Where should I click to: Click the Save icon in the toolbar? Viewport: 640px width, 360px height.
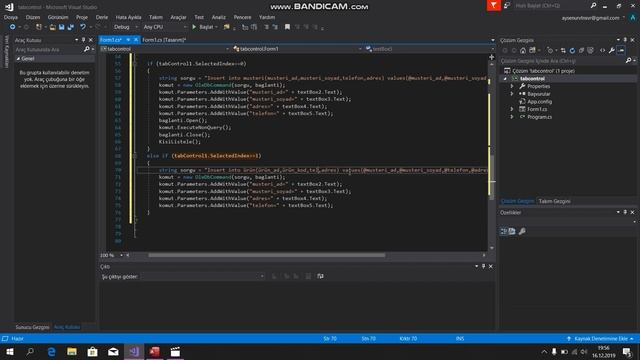[x=61, y=27]
